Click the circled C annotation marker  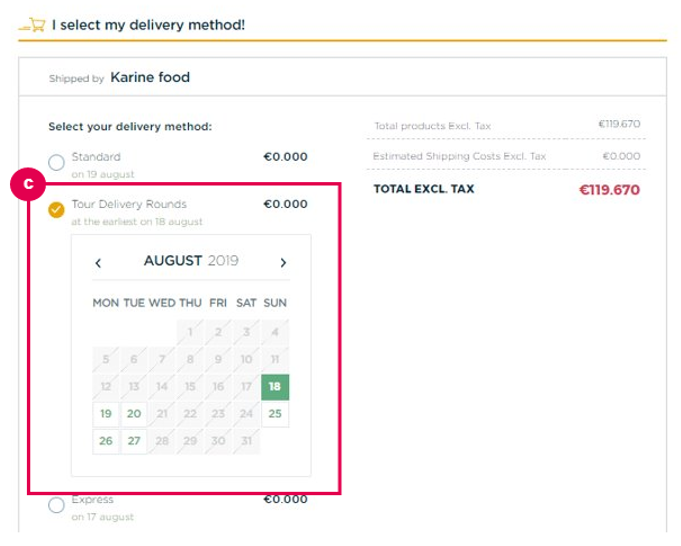28,184
